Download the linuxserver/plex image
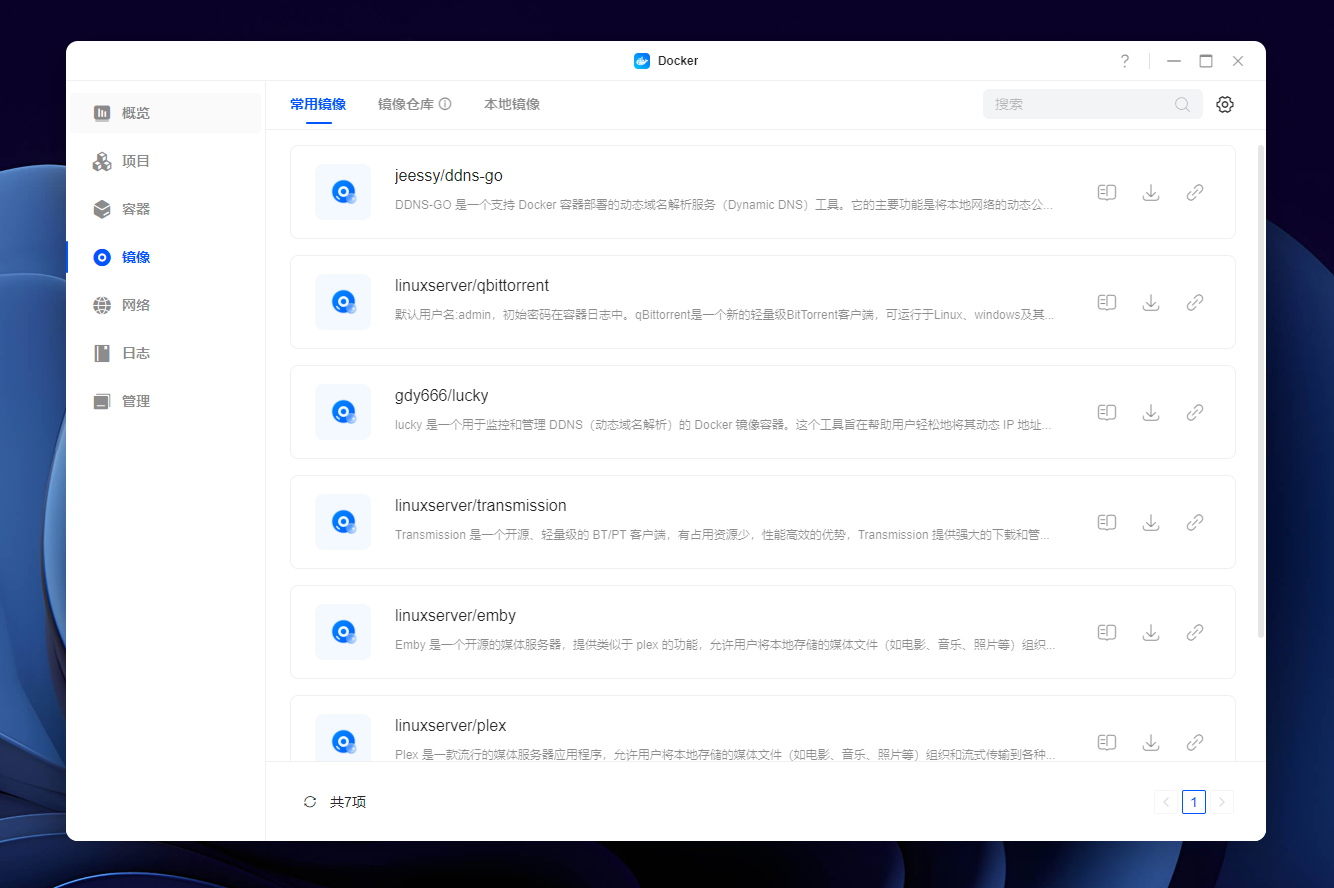Screen dimensions: 1334x888 [1151, 742]
